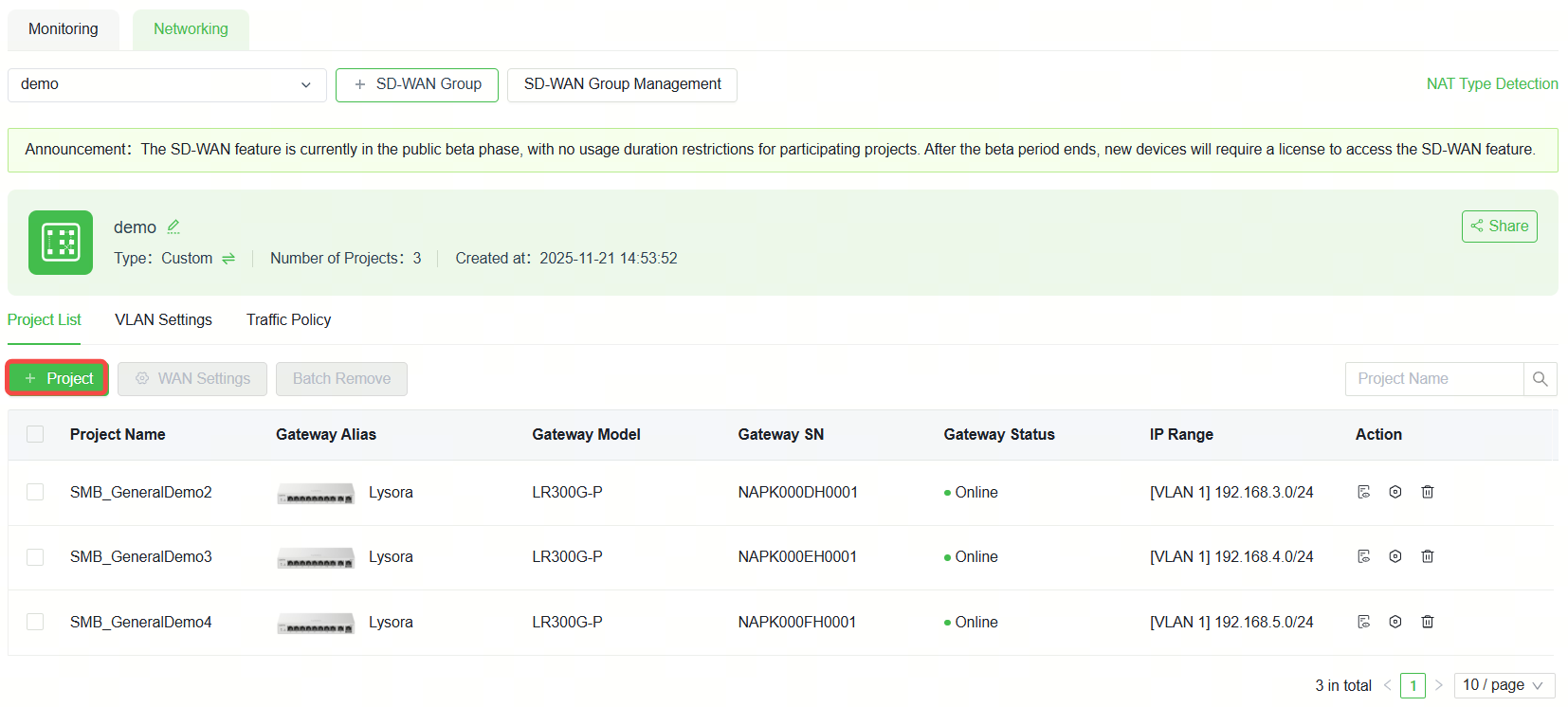Check the SMB_GeneralDemo2 row checkbox

(x=35, y=492)
